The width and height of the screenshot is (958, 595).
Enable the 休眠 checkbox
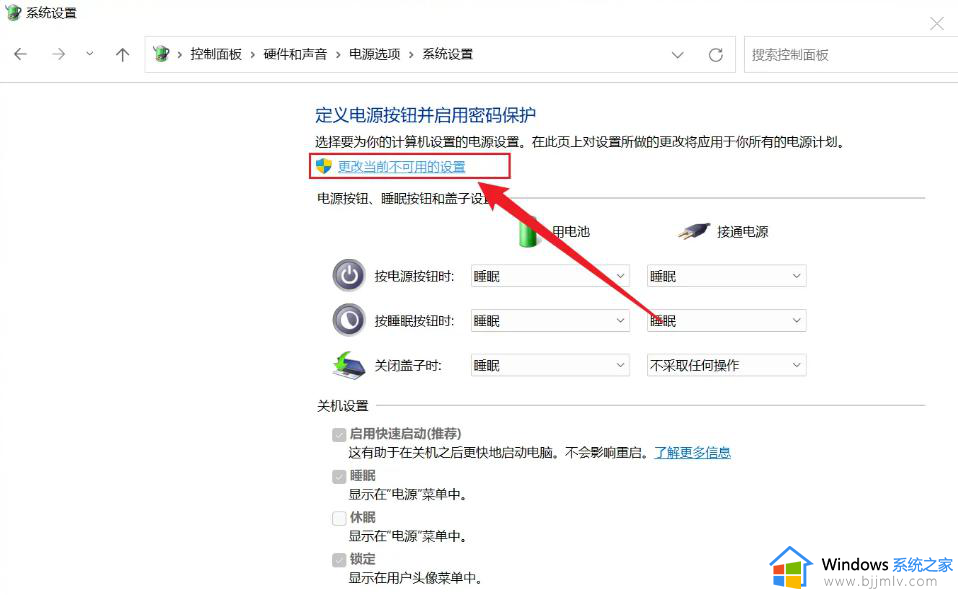(x=339, y=518)
